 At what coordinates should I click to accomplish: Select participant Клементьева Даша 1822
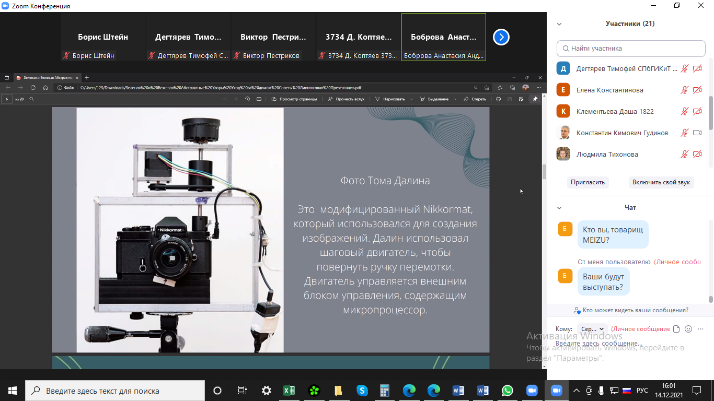click(630, 112)
